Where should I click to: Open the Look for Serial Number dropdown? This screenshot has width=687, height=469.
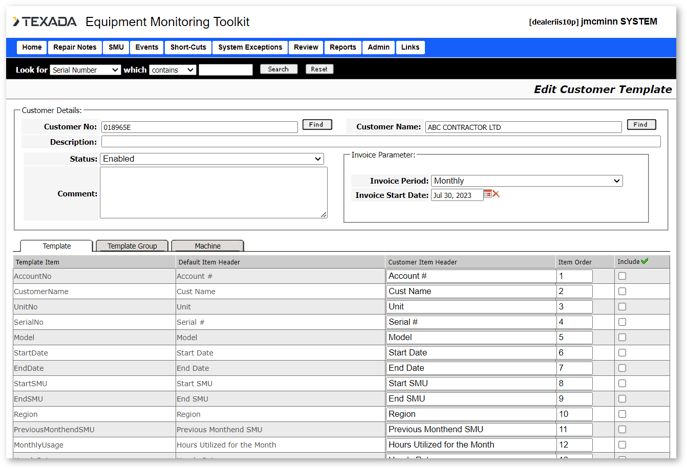pos(85,70)
